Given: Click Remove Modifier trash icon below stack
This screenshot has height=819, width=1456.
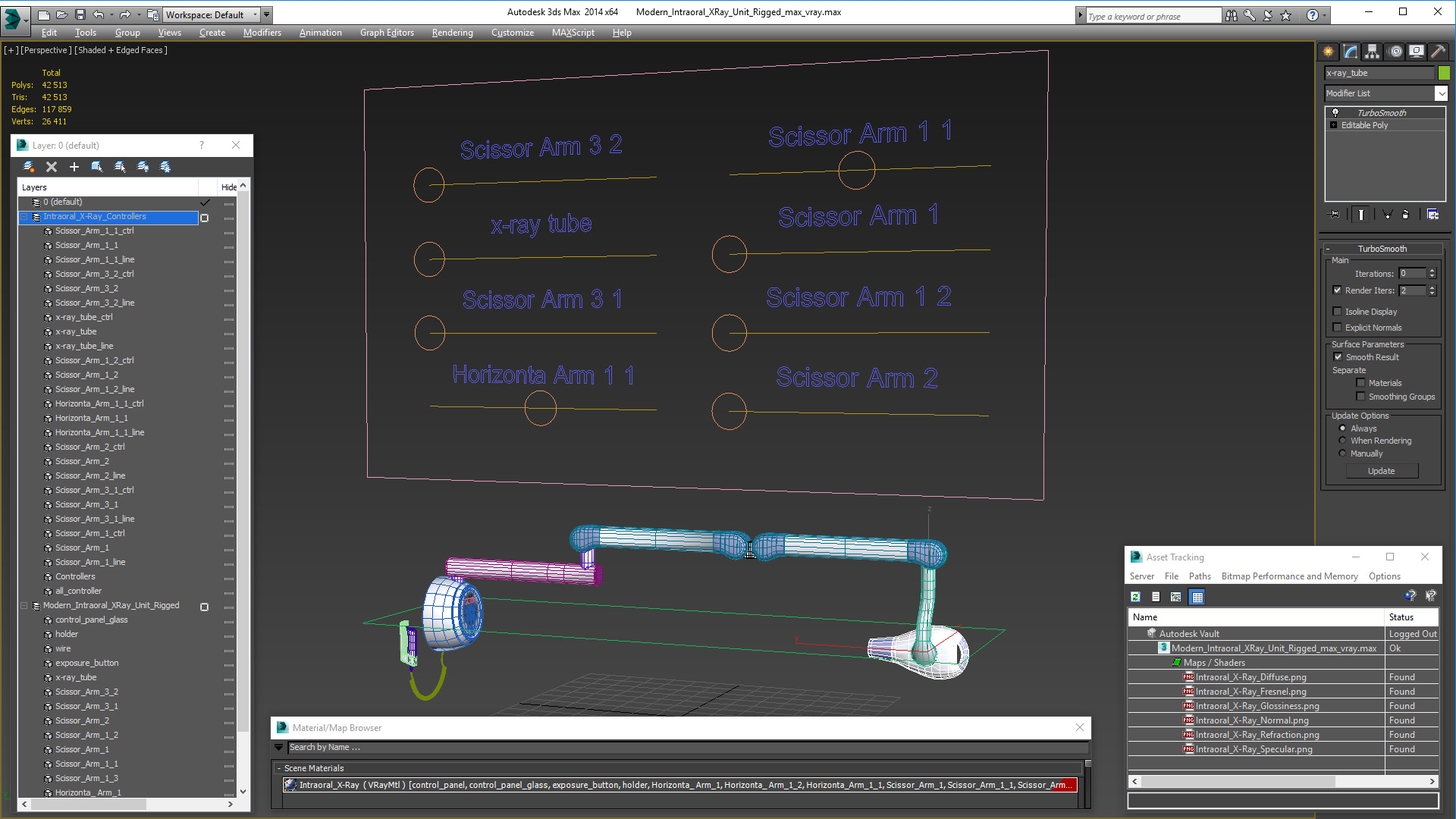Looking at the screenshot, I should (1405, 215).
